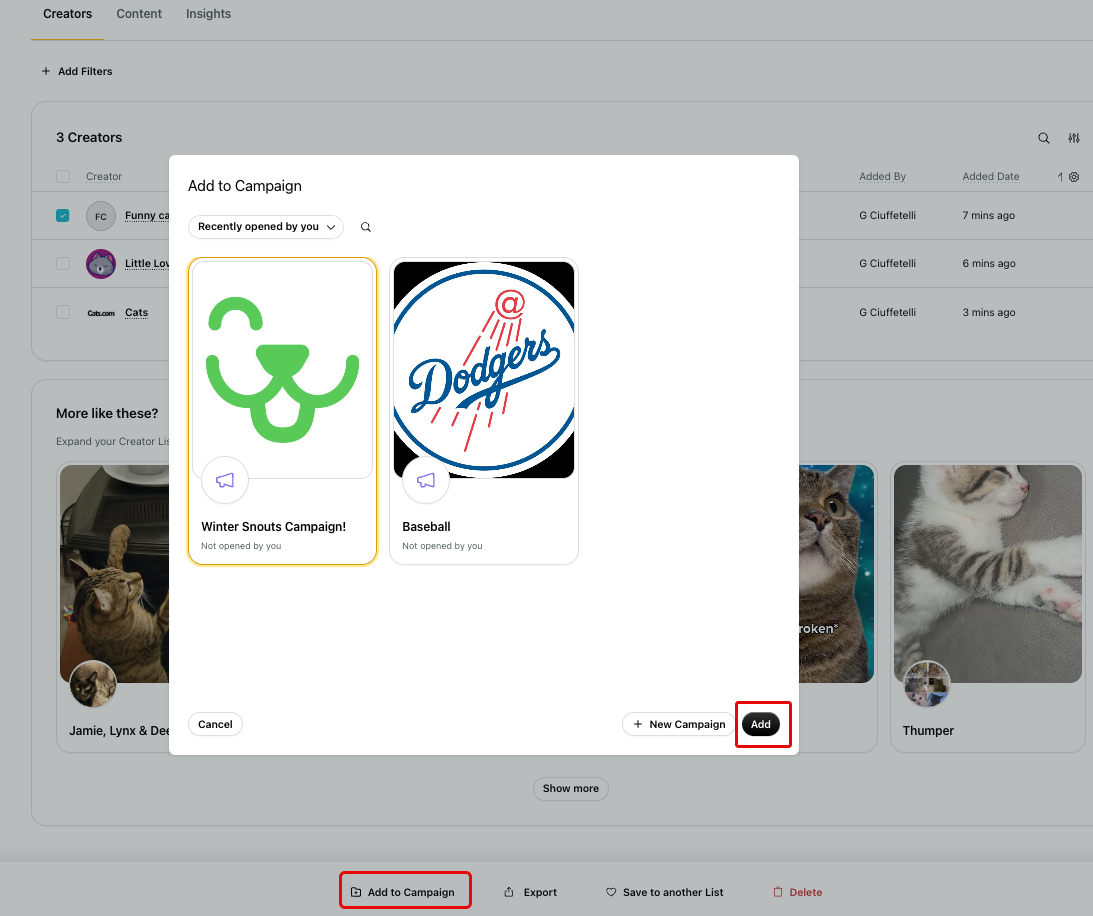Click Thumper profile avatar
1093x916 pixels.
click(x=926, y=684)
